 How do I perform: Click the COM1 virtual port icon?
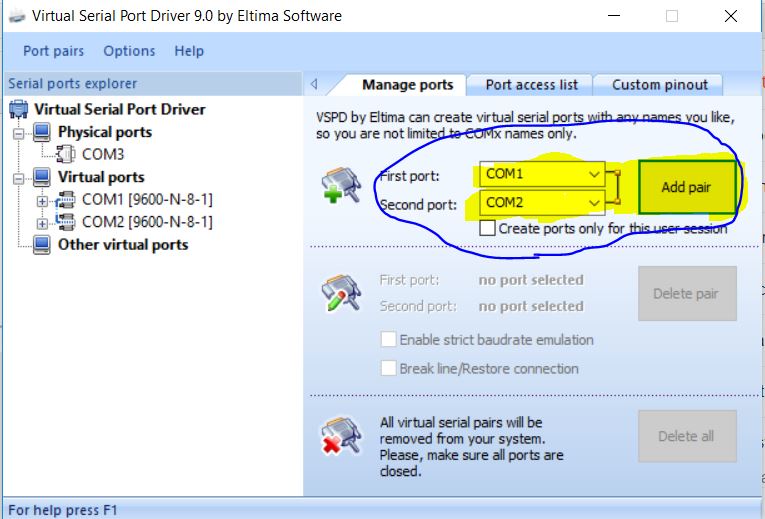[x=65, y=200]
